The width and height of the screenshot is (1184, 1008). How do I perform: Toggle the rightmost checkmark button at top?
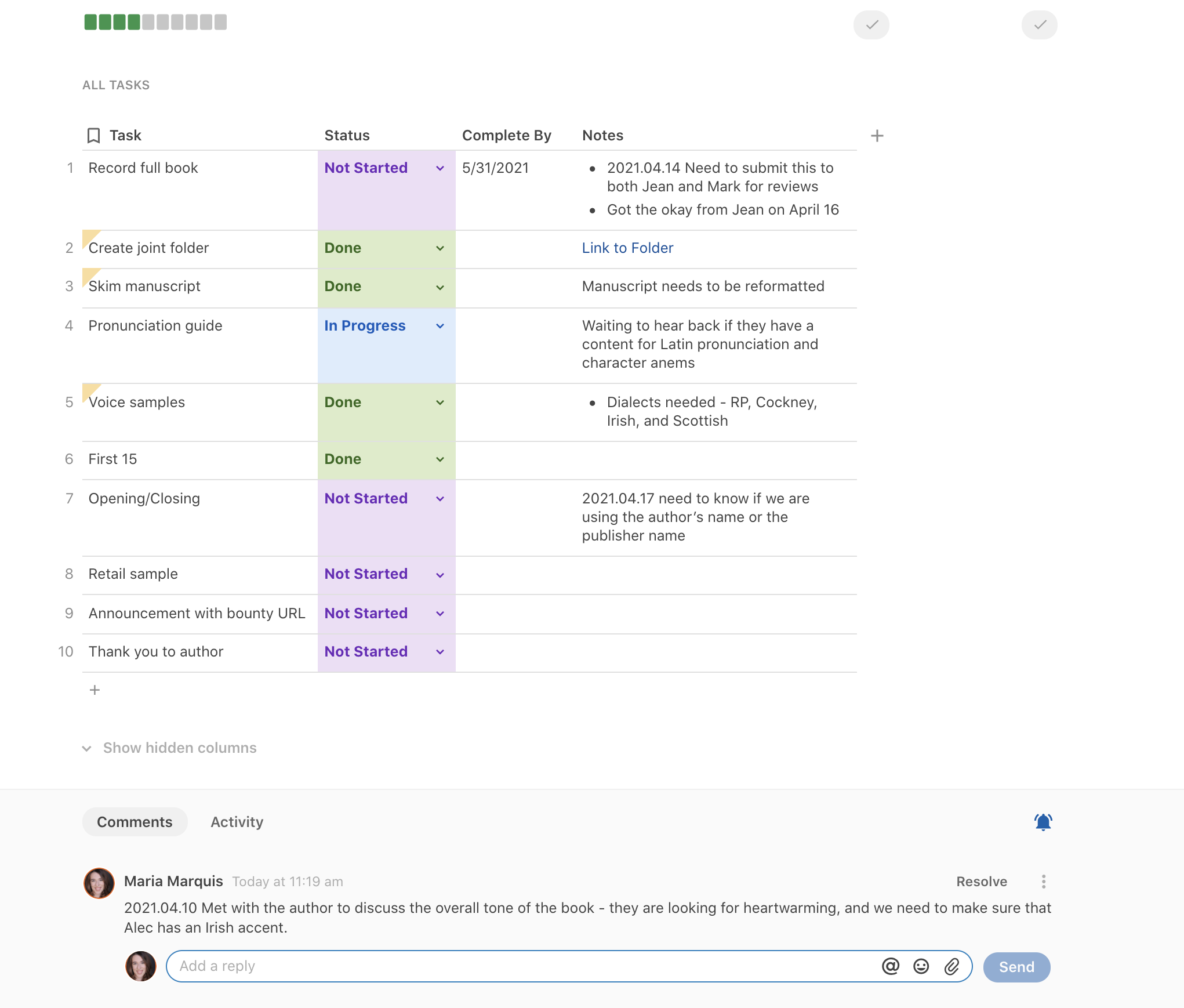(1039, 25)
